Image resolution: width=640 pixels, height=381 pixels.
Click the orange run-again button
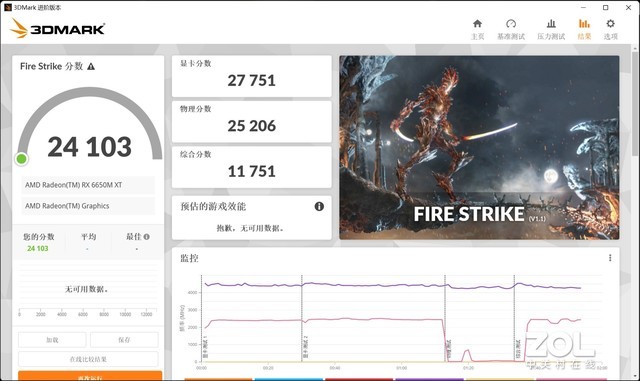click(x=90, y=376)
